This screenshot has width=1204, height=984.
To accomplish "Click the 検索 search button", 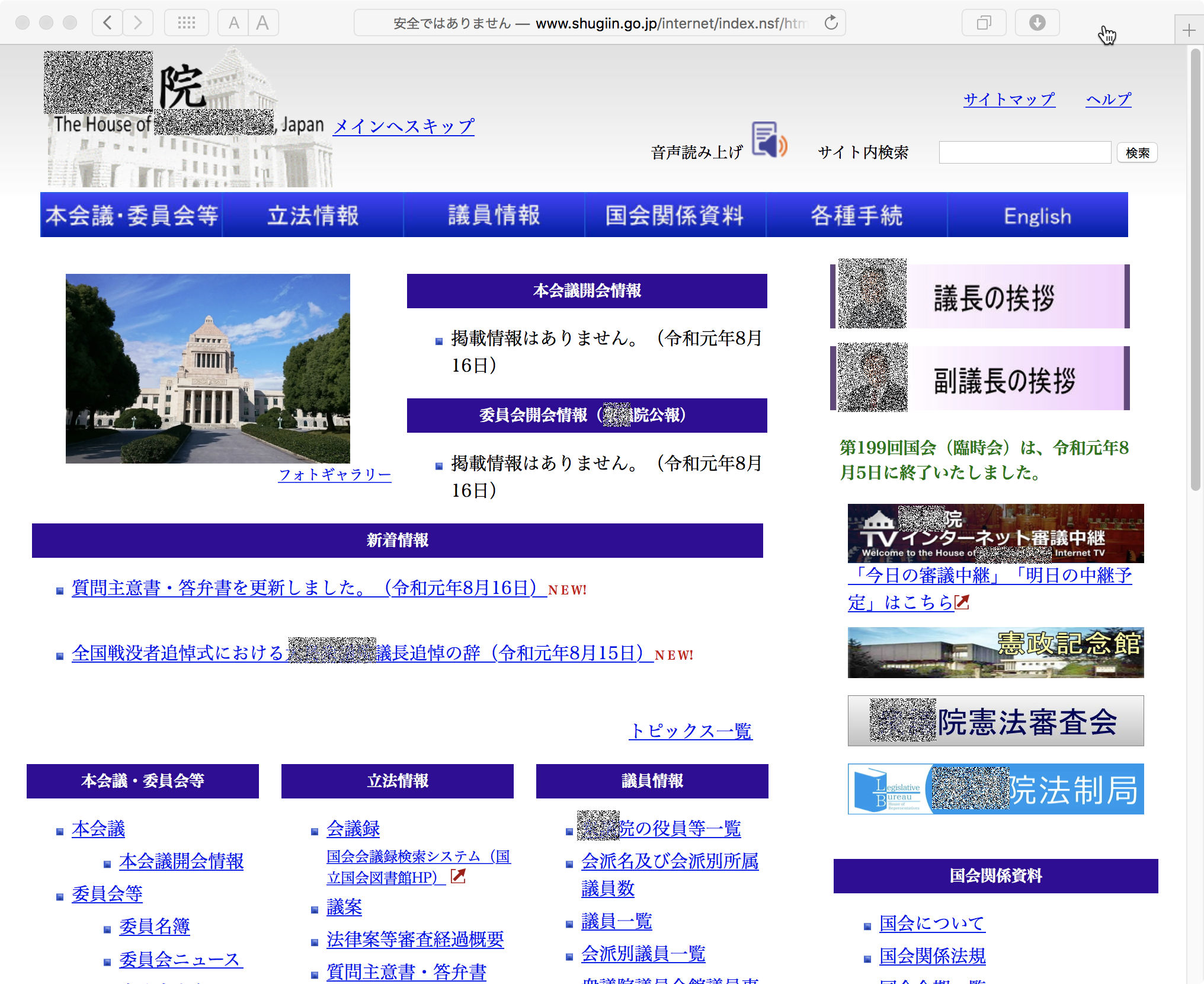I will pyautogui.click(x=1136, y=153).
